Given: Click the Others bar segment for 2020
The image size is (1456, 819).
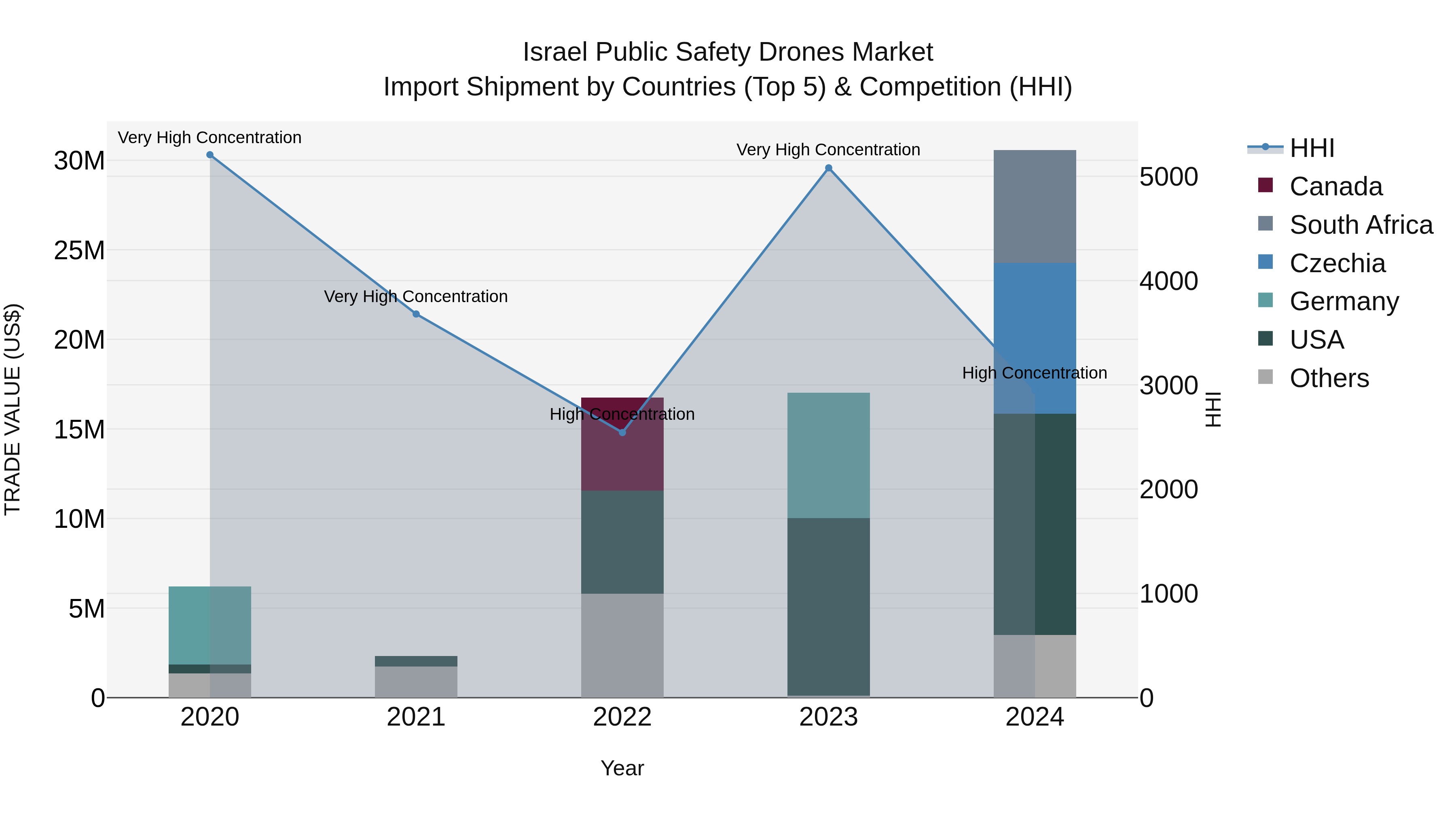Looking at the screenshot, I should (x=210, y=686).
